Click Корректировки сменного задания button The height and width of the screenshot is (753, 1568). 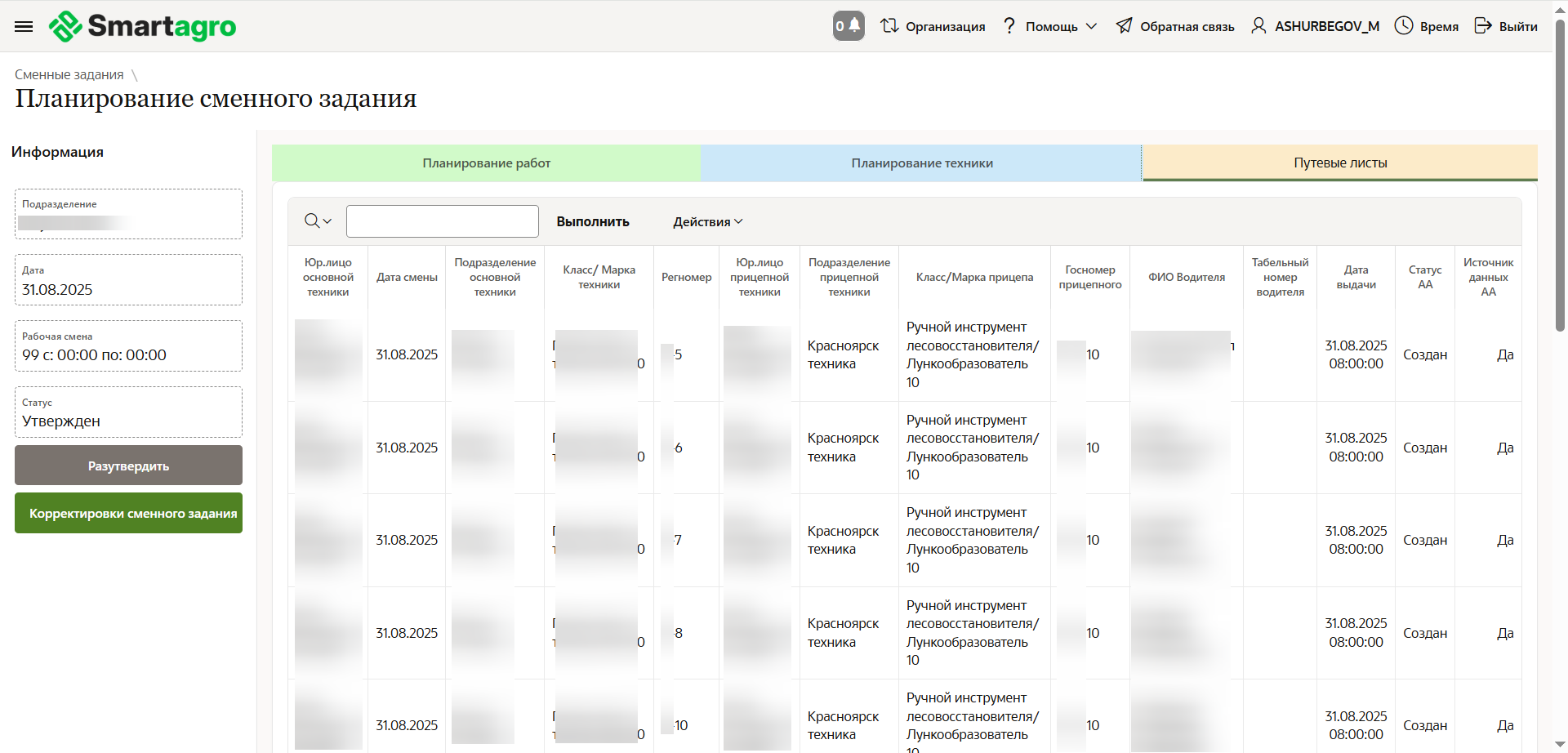point(128,513)
